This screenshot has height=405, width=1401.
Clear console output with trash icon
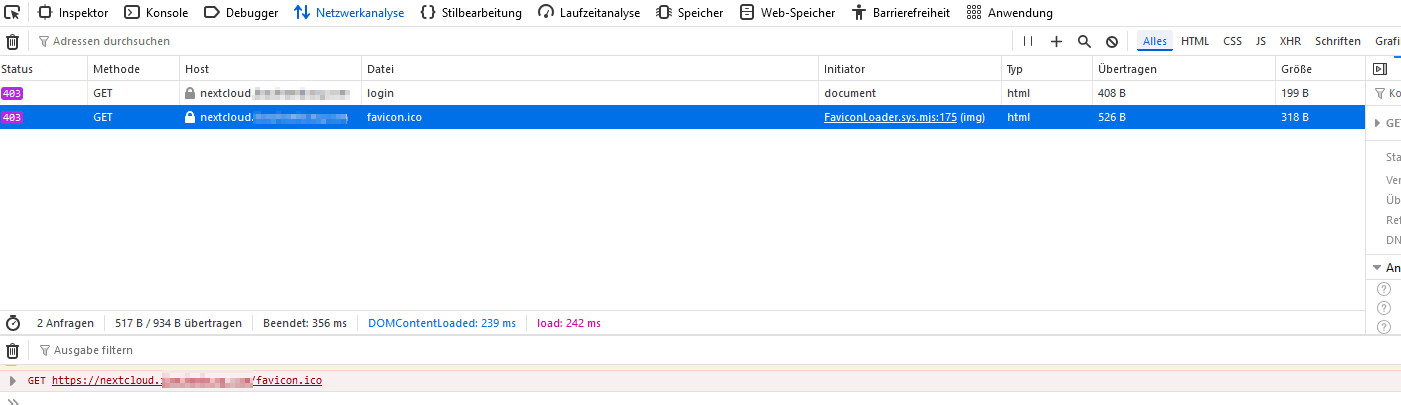12,351
